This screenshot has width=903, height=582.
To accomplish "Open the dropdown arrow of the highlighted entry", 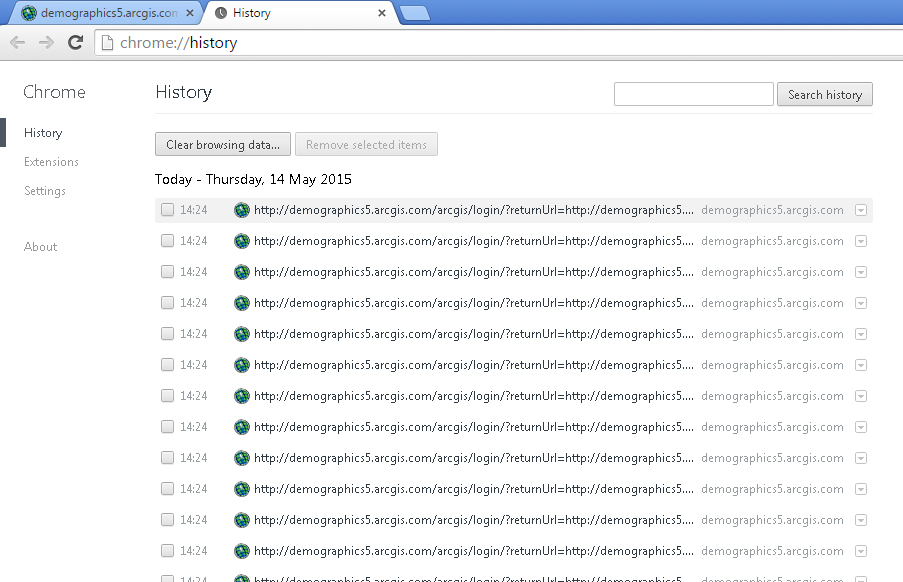I will click(861, 210).
